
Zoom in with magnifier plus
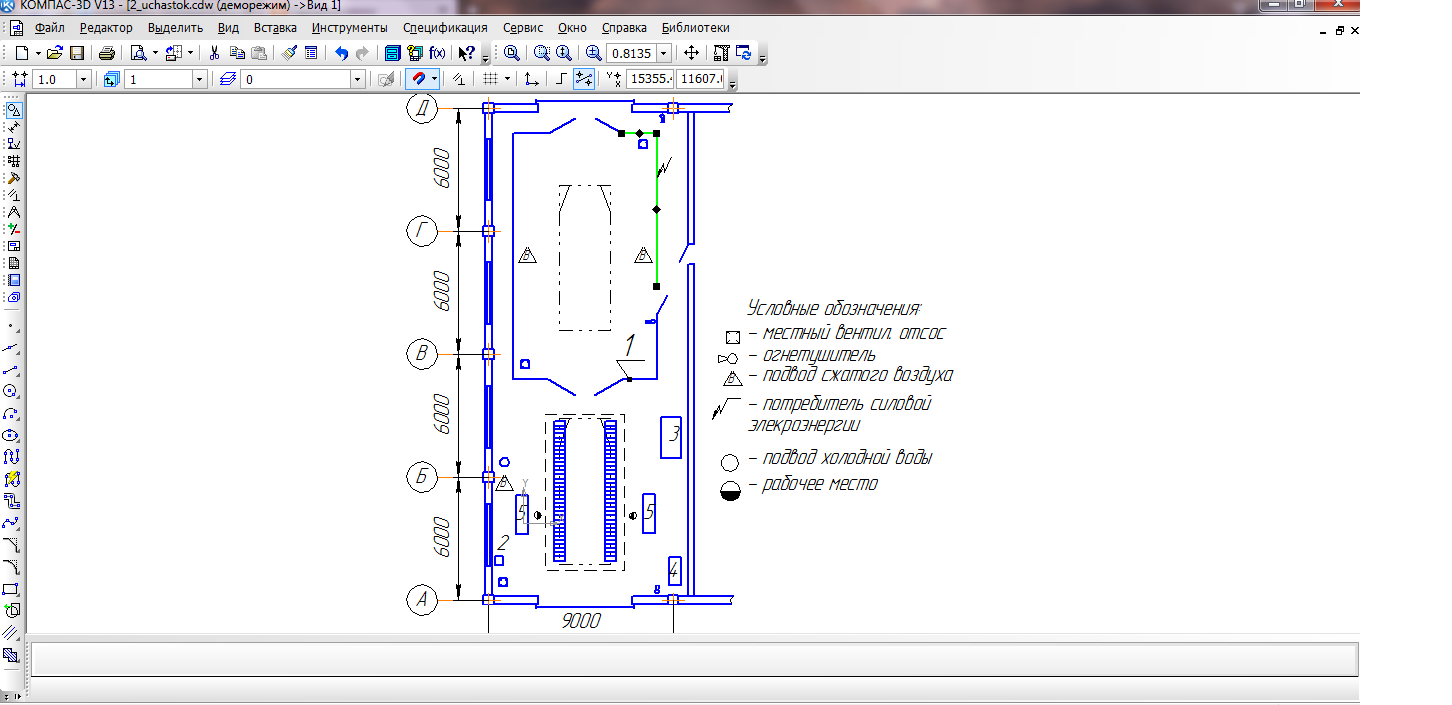(593, 53)
